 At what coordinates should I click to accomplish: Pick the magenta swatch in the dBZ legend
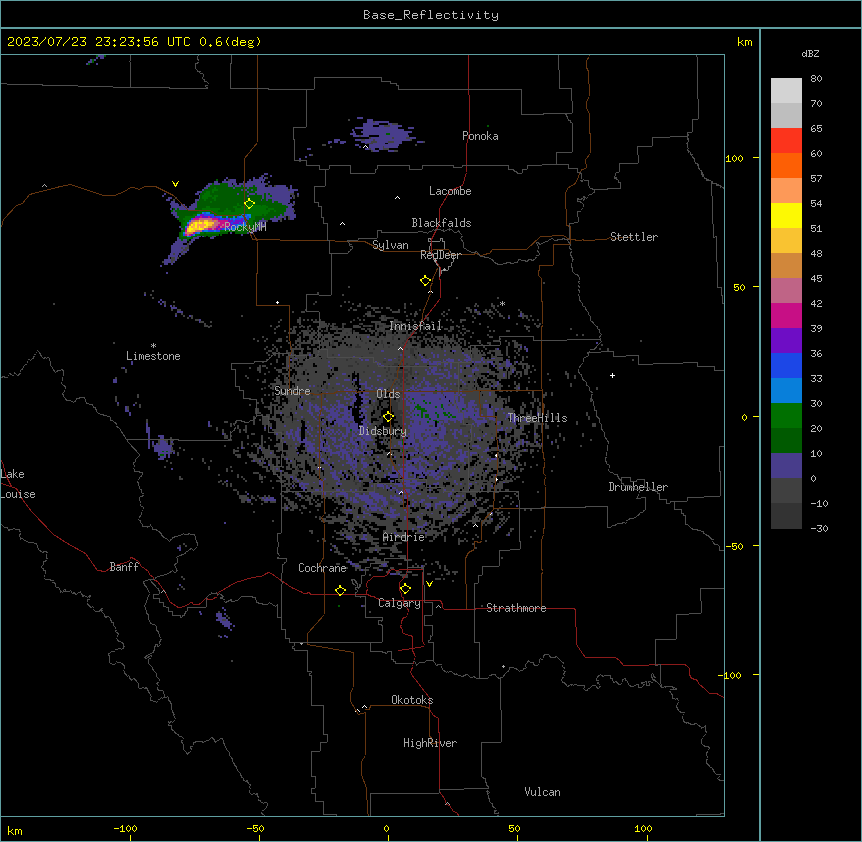click(x=786, y=315)
